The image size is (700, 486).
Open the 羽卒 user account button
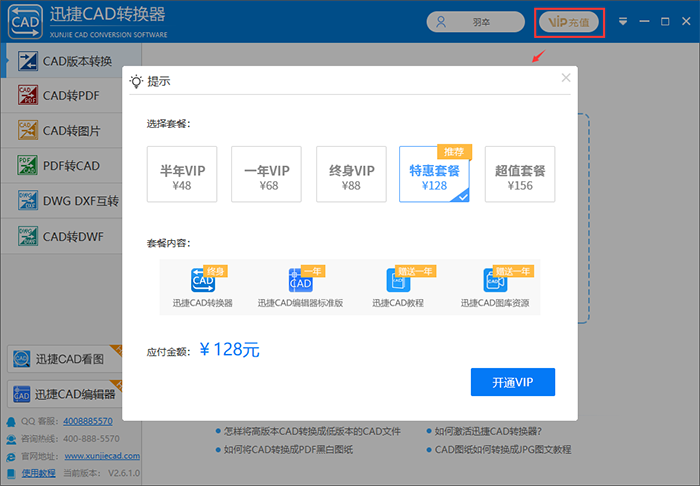click(475, 22)
